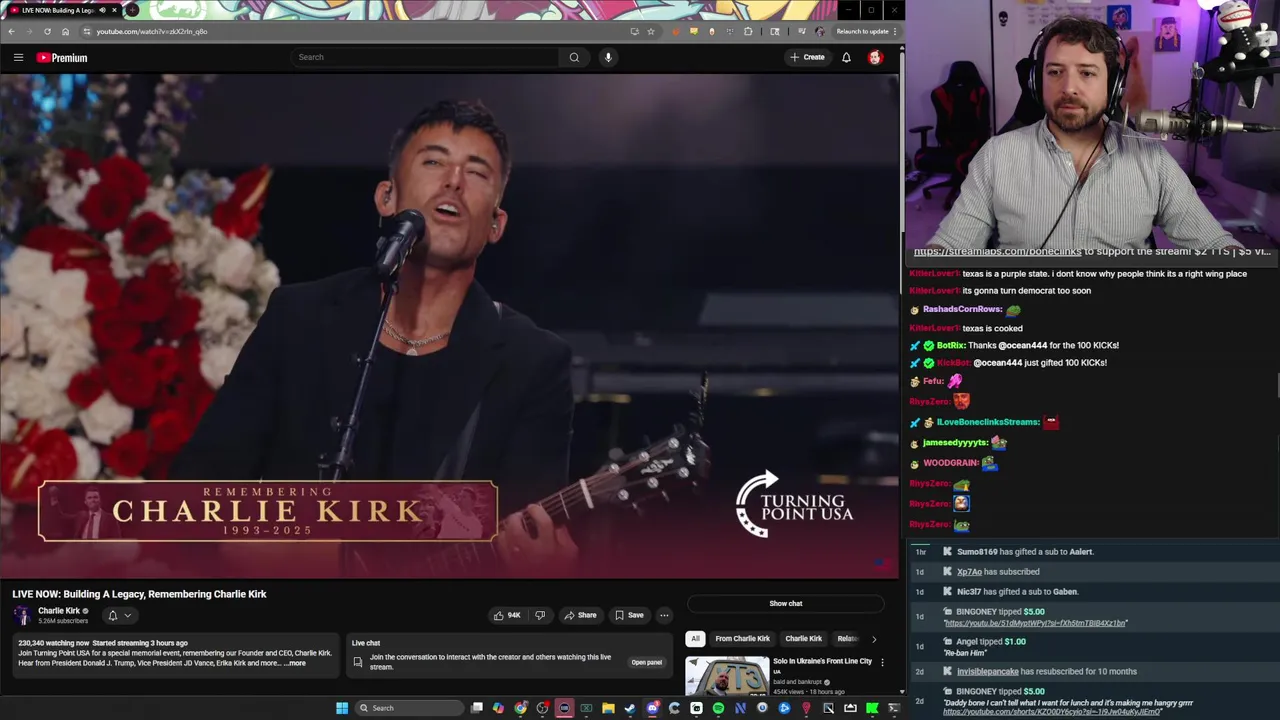The image size is (1280, 720).
Task: Click the browser address bar URL
Action: (152, 31)
